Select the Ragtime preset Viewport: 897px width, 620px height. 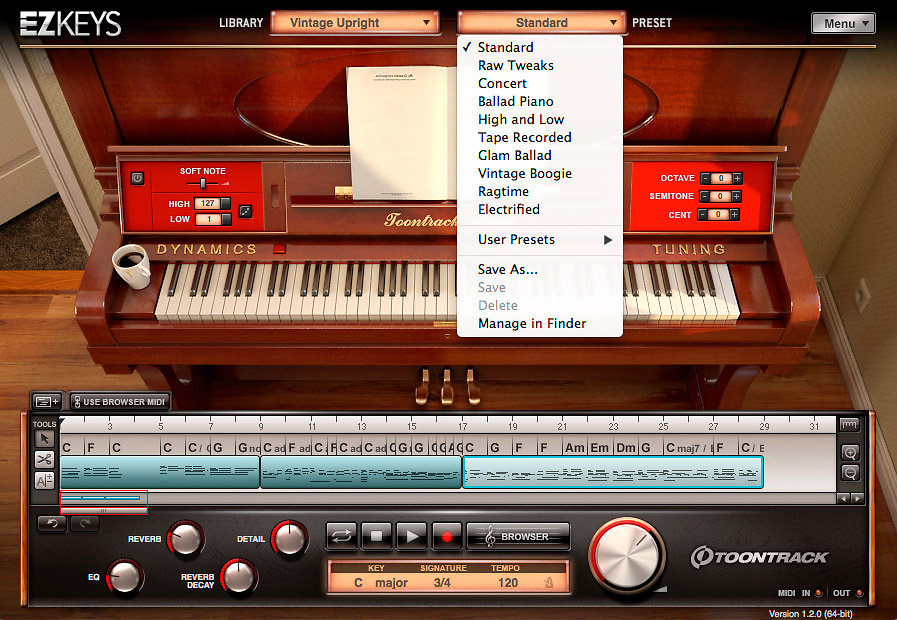540,192
